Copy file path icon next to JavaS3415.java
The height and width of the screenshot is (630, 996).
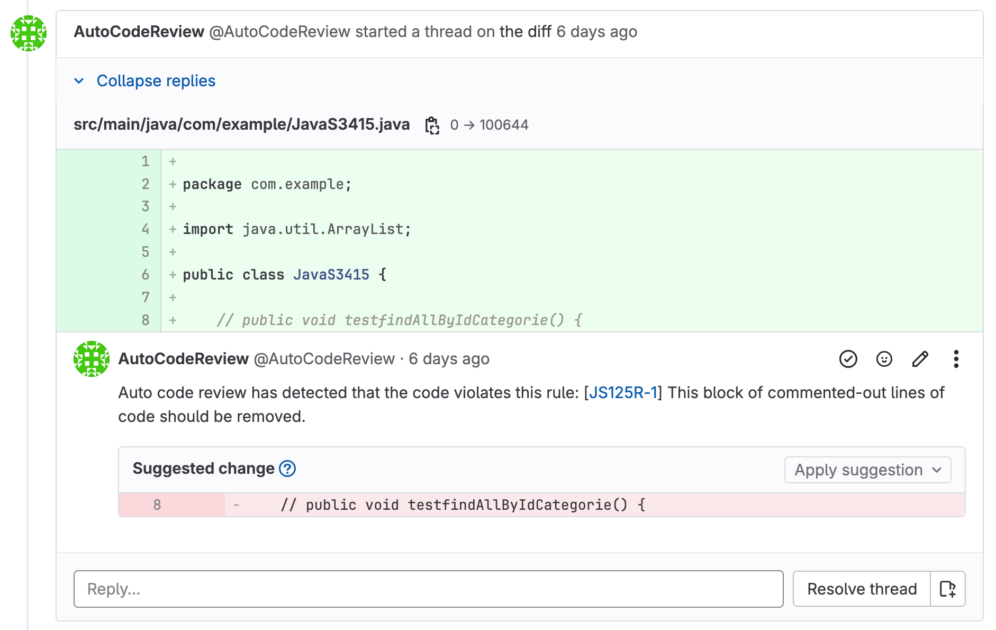pos(432,125)
